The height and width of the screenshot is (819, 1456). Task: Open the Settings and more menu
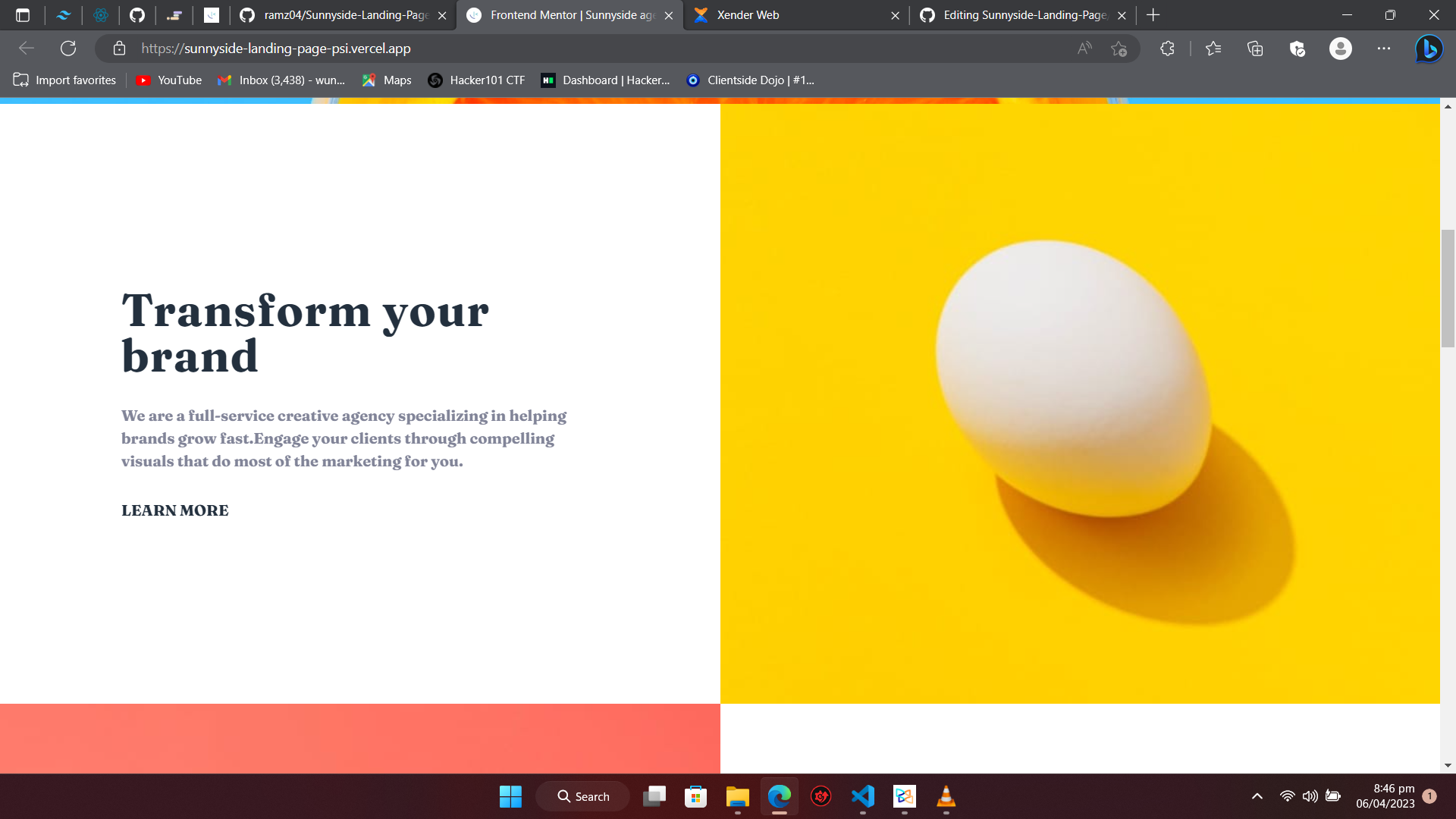coord(1384,48)
